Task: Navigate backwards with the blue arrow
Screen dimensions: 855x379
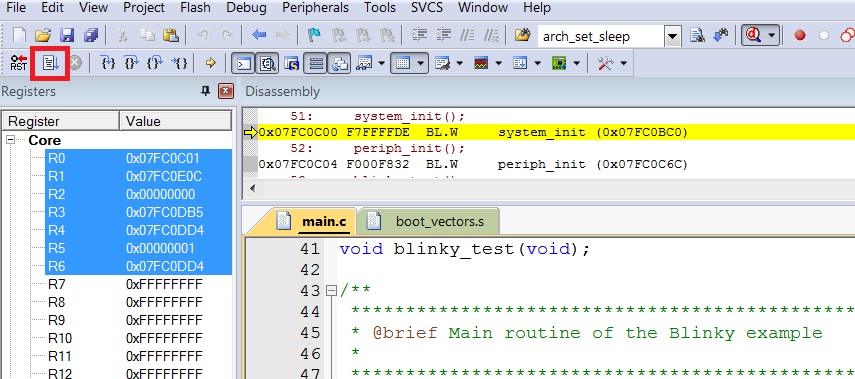Action: click(258, 36)
